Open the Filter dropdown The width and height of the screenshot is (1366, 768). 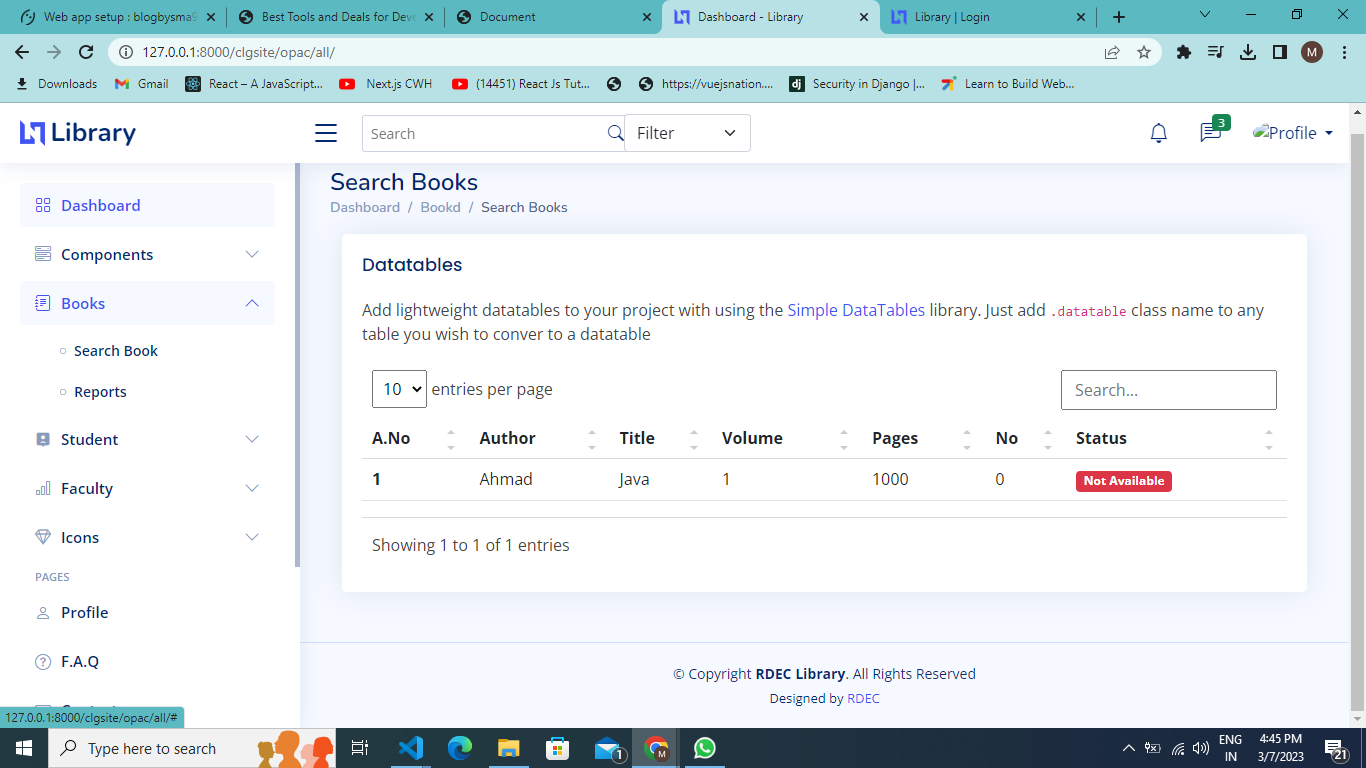pos(687,133)
